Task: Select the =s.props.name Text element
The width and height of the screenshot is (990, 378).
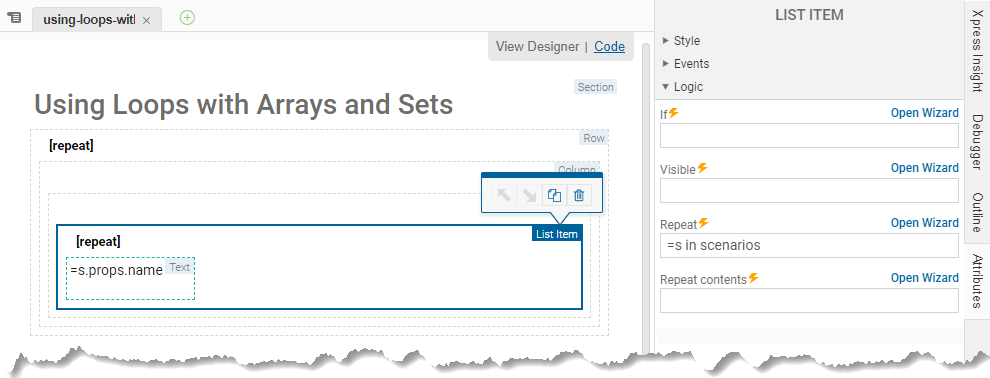Action: 131,278
